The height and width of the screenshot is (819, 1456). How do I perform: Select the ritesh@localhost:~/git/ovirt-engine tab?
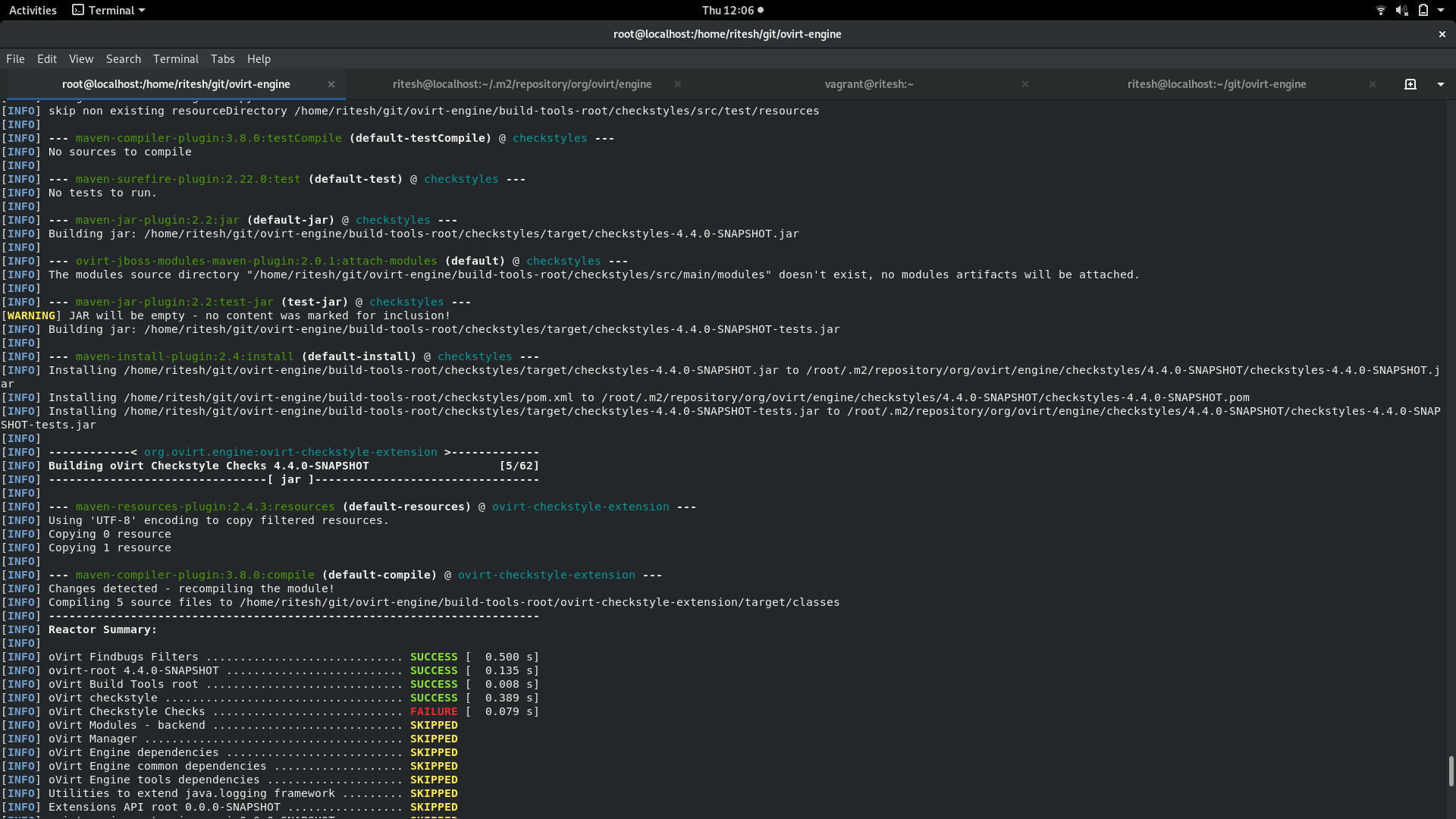click(1216, 84)
